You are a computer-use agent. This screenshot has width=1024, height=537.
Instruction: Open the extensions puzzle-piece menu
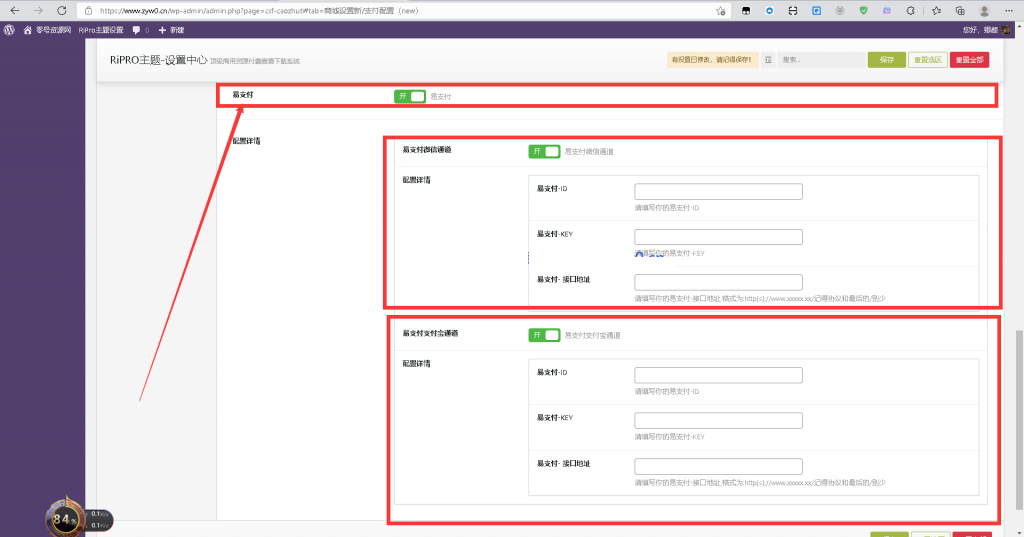pos(910,10)
